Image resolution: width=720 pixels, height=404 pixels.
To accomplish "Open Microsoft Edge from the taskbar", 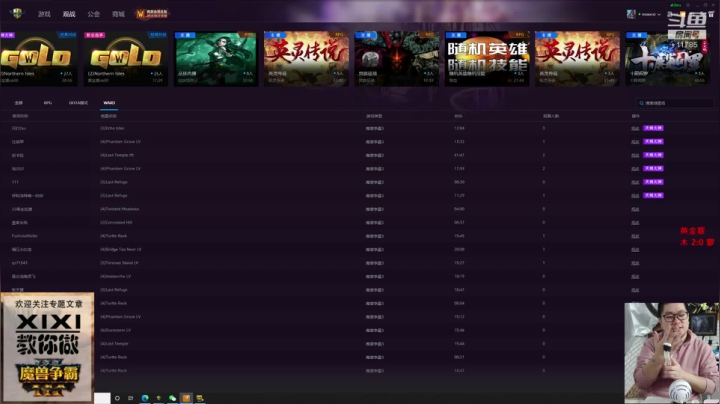I will tap(145, 398).
